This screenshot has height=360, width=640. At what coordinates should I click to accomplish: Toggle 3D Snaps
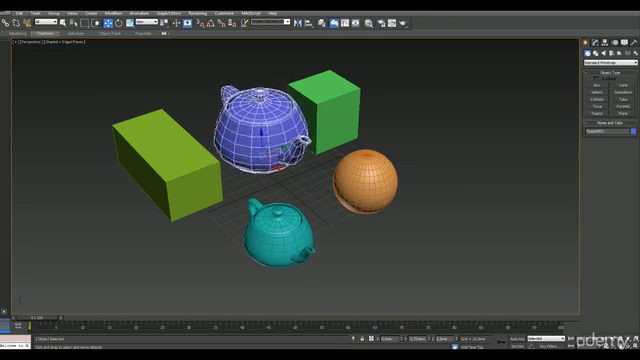[200, 23]
